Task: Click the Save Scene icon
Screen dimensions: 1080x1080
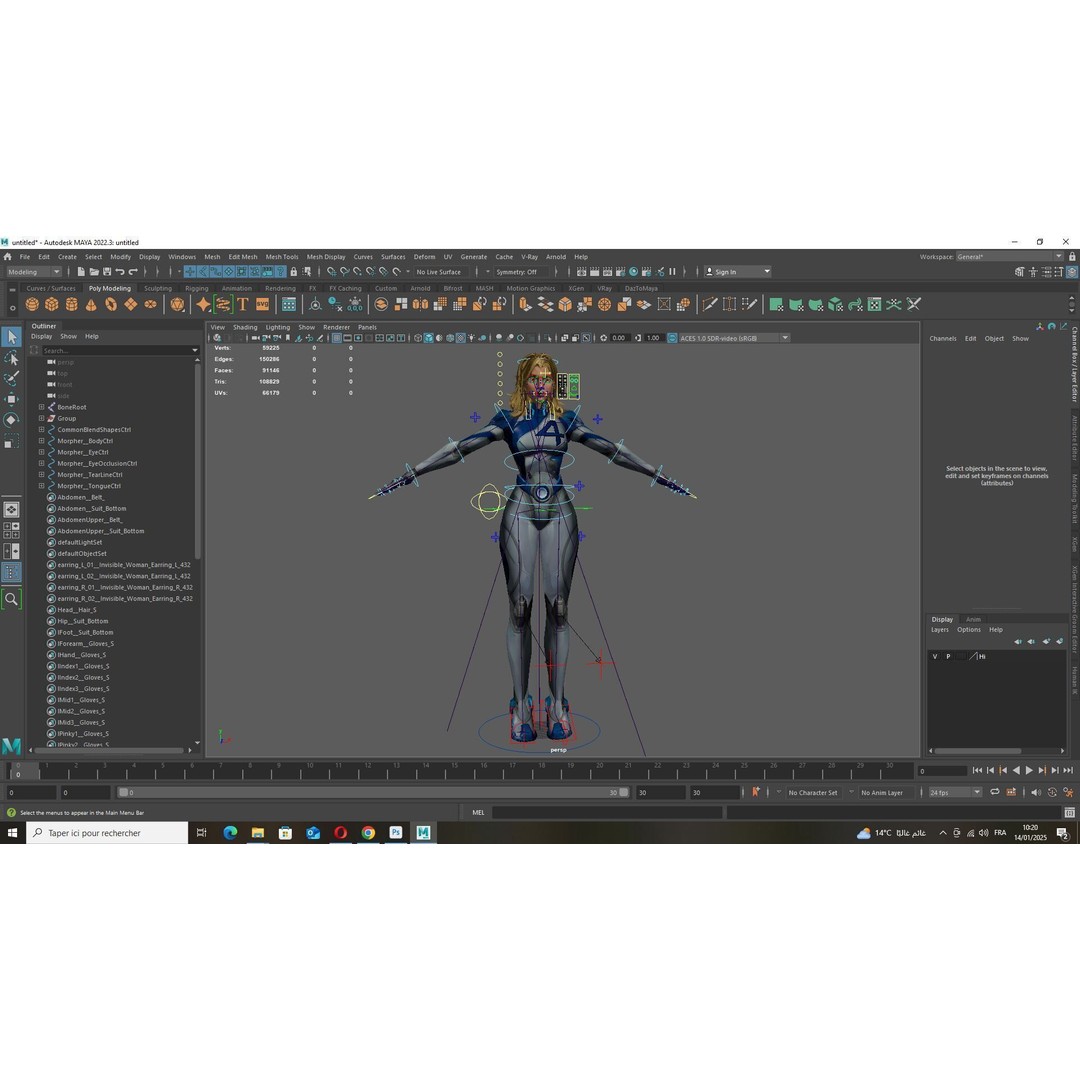Action: click(107, 272)
